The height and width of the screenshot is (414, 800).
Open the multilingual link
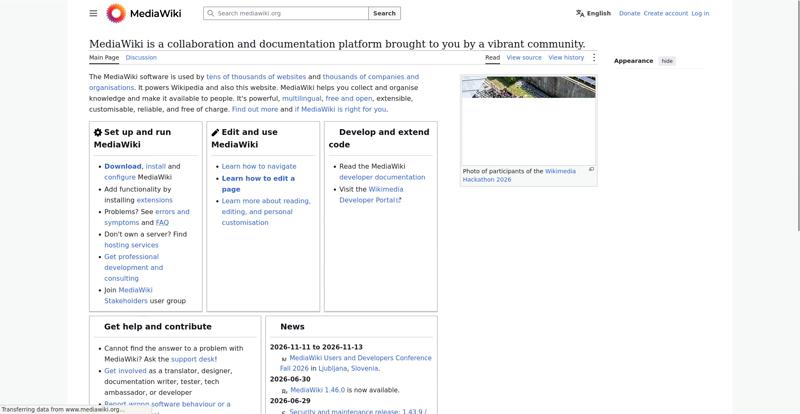click(302, 99)
